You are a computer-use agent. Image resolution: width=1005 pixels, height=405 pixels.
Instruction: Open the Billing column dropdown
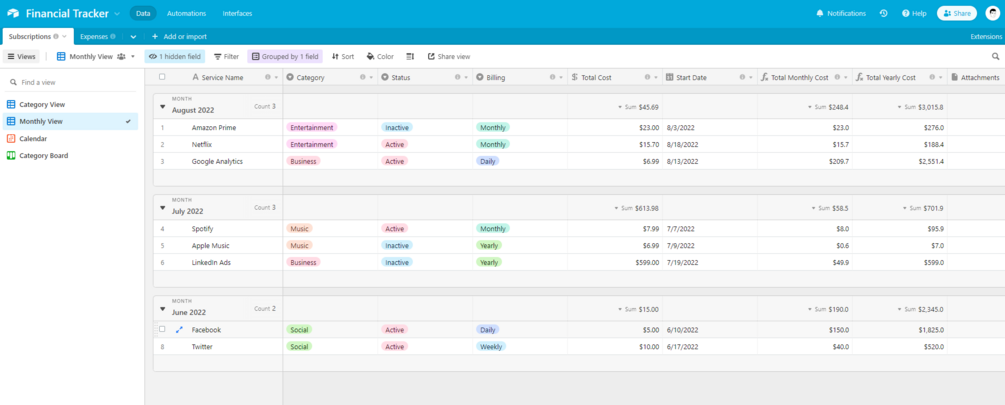click(x=561, y=78)
